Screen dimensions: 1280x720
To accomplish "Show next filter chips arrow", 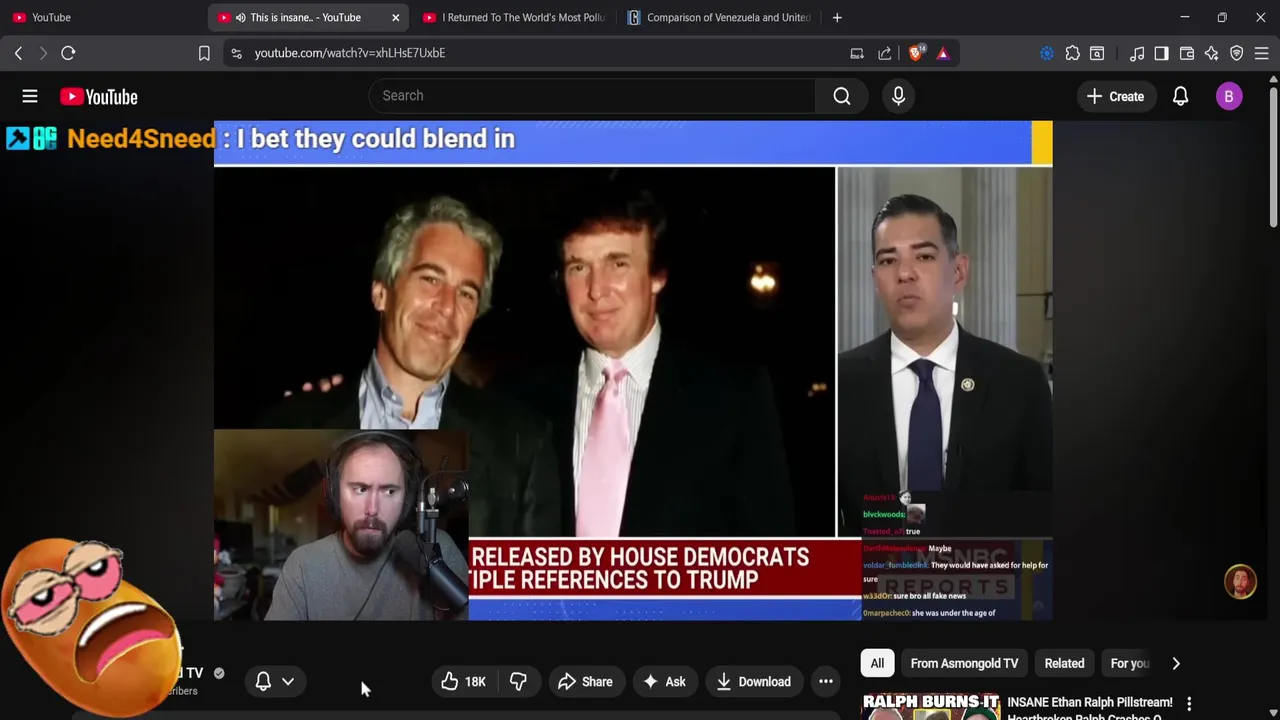I will tap(1176, 663).
